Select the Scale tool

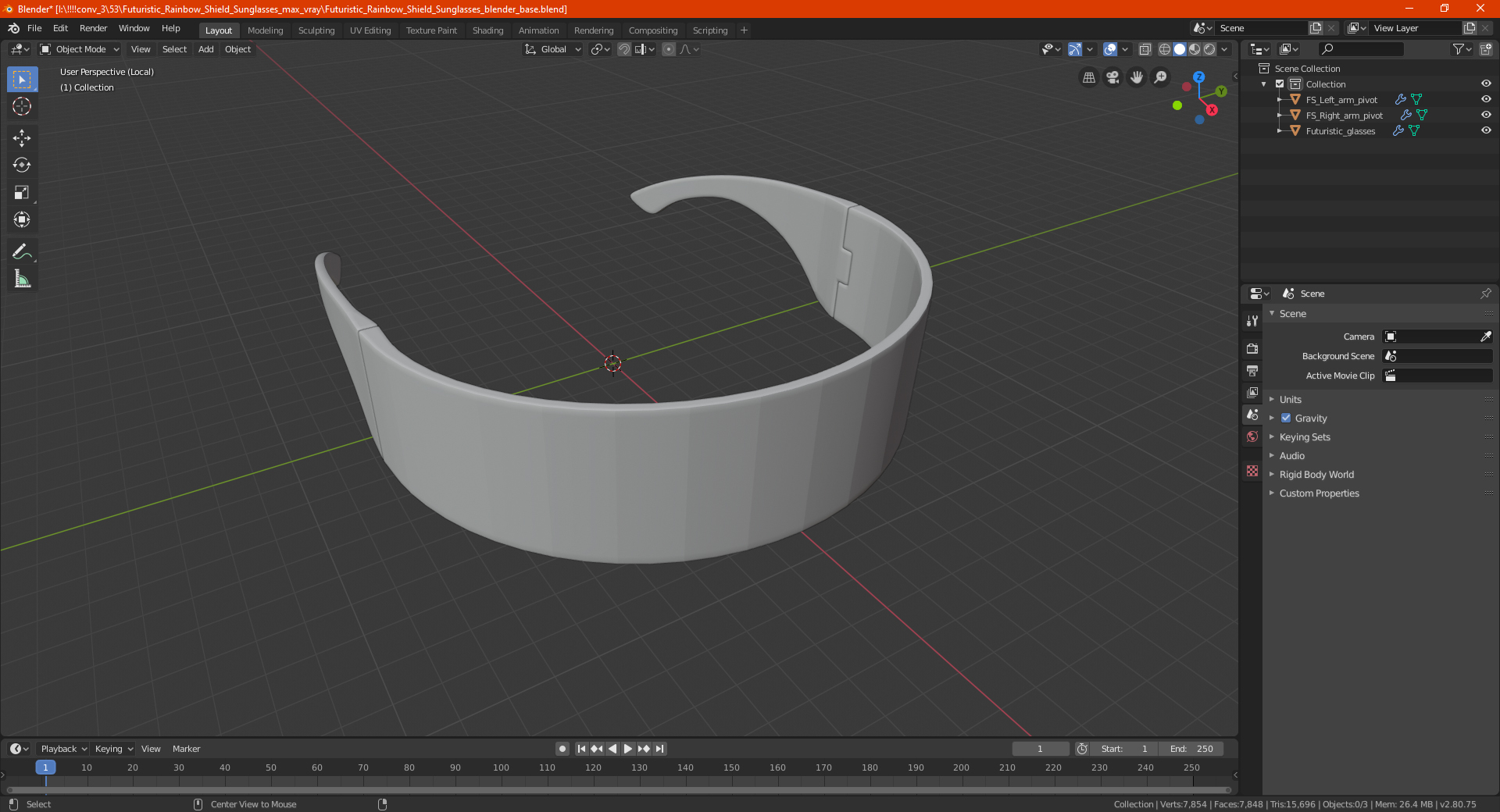pyautogui.click(x=22, y=192)
